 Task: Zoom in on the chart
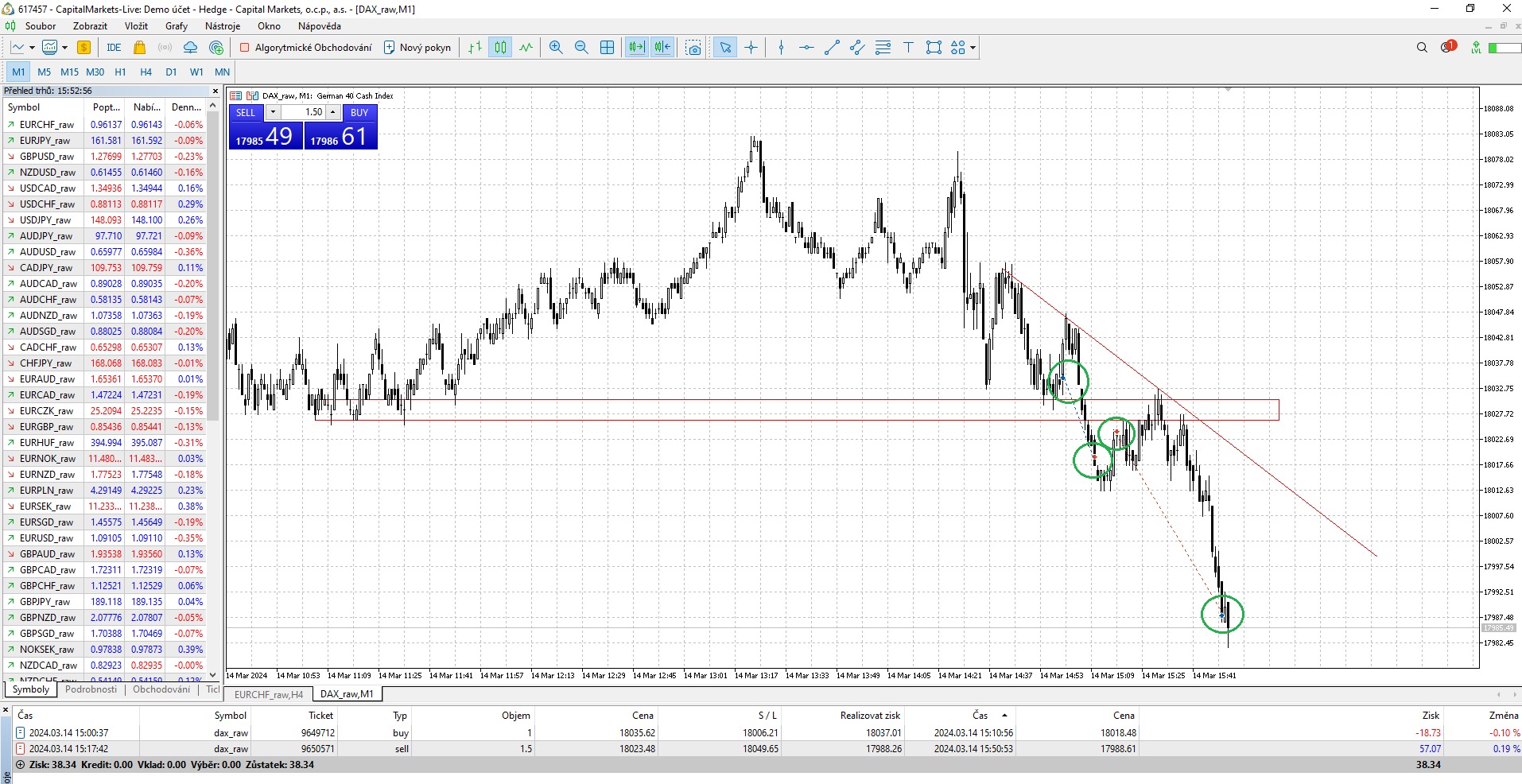[556, 48]
